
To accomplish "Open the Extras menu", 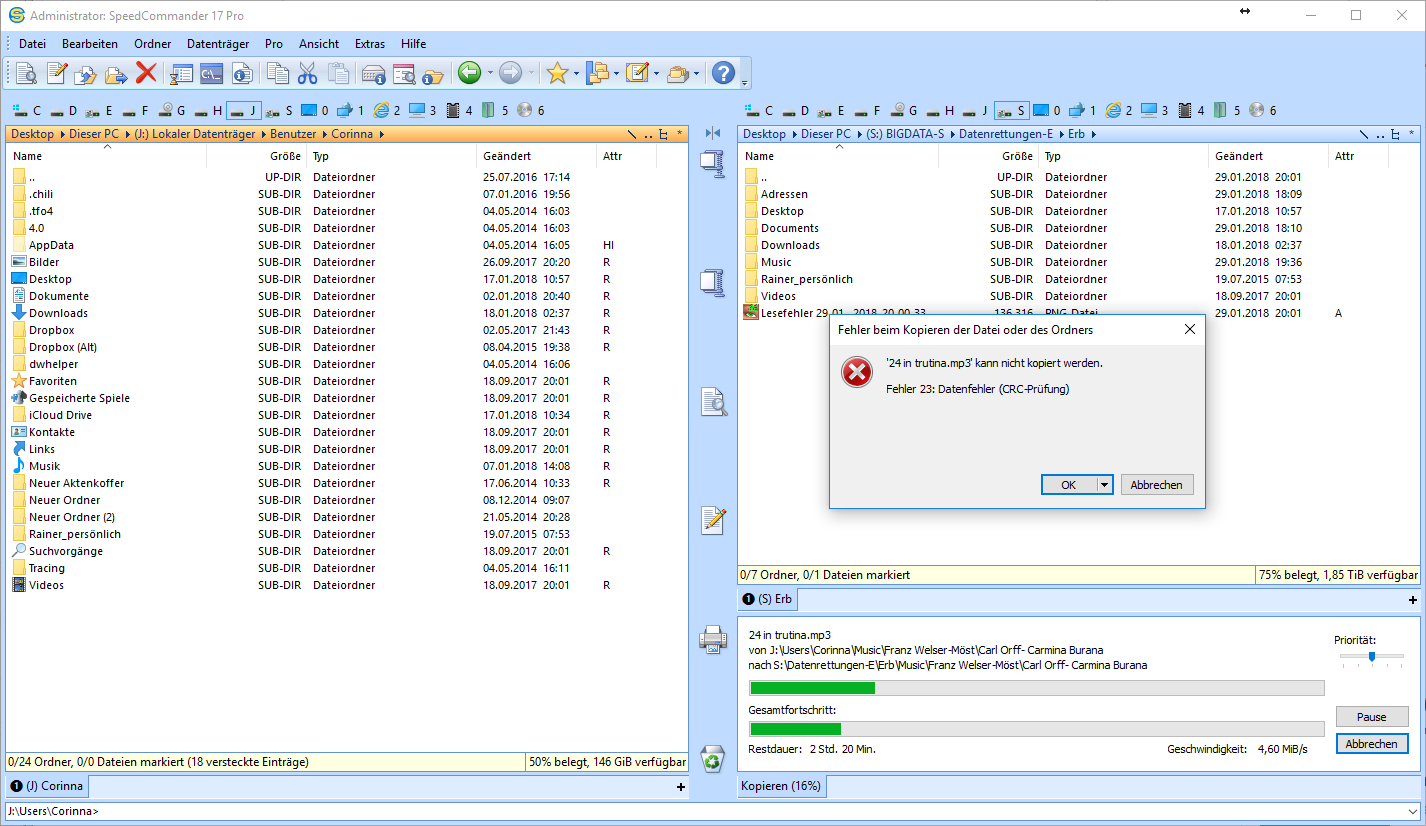I will pyautogui.click(x=369, y=44).
